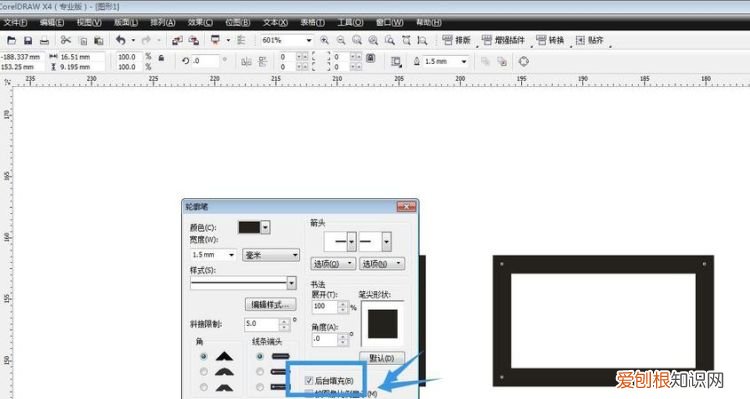Click the 转换 toolbar button
The height and width of the screenshot is (399, 750).
(550, 40)
